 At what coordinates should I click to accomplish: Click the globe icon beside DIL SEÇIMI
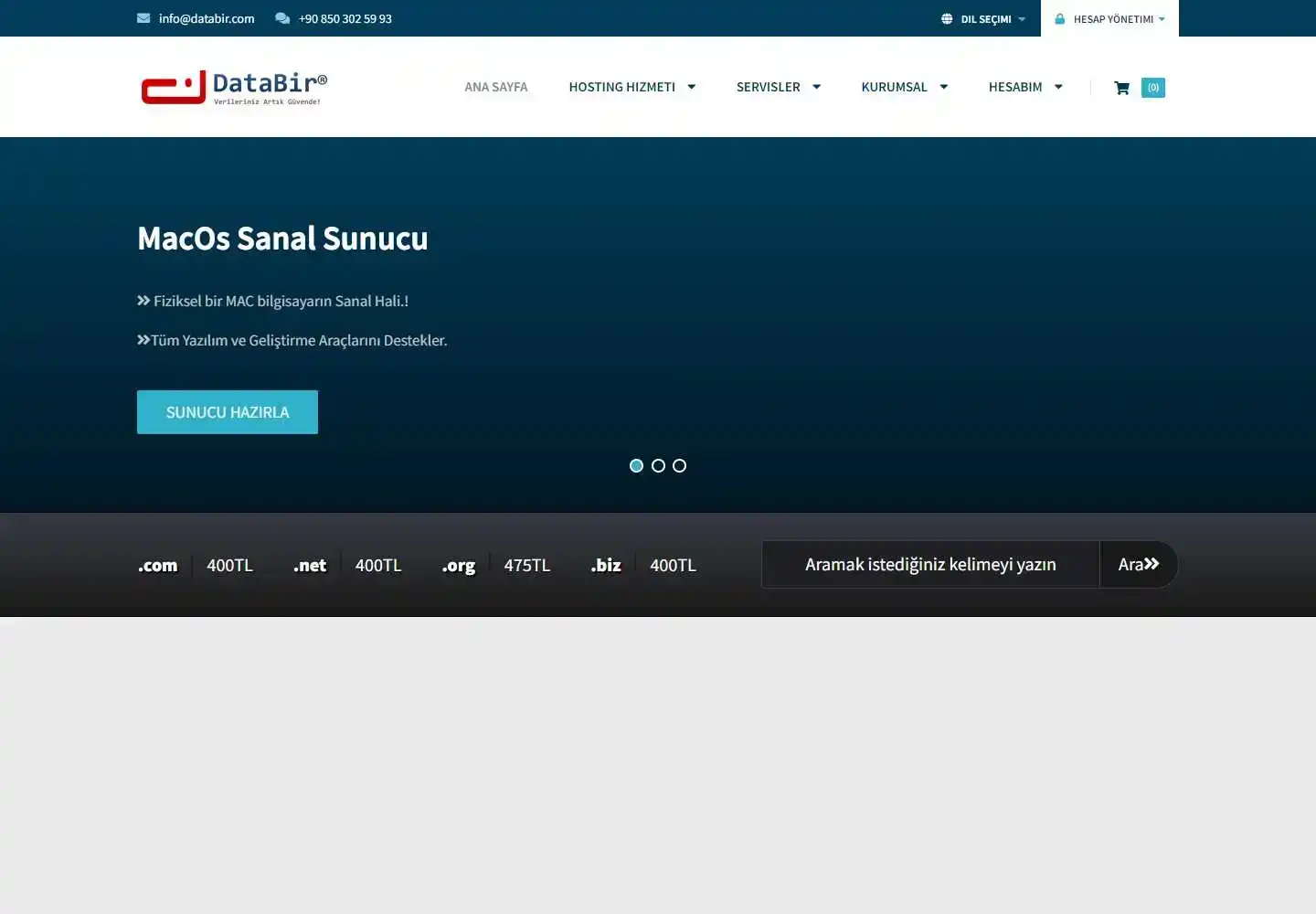(947, 18)
